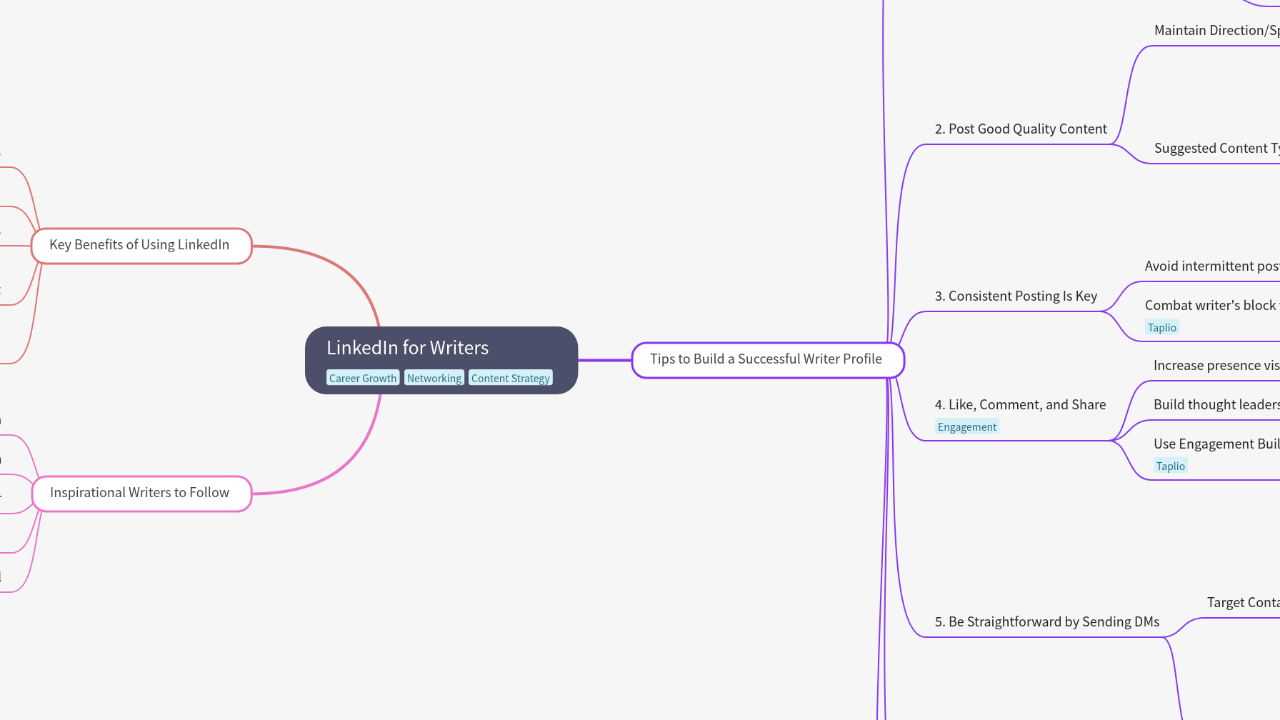Open the Tips to Build a Successful Writer Profile node
Screen dimensions: 1280x720
766,358
